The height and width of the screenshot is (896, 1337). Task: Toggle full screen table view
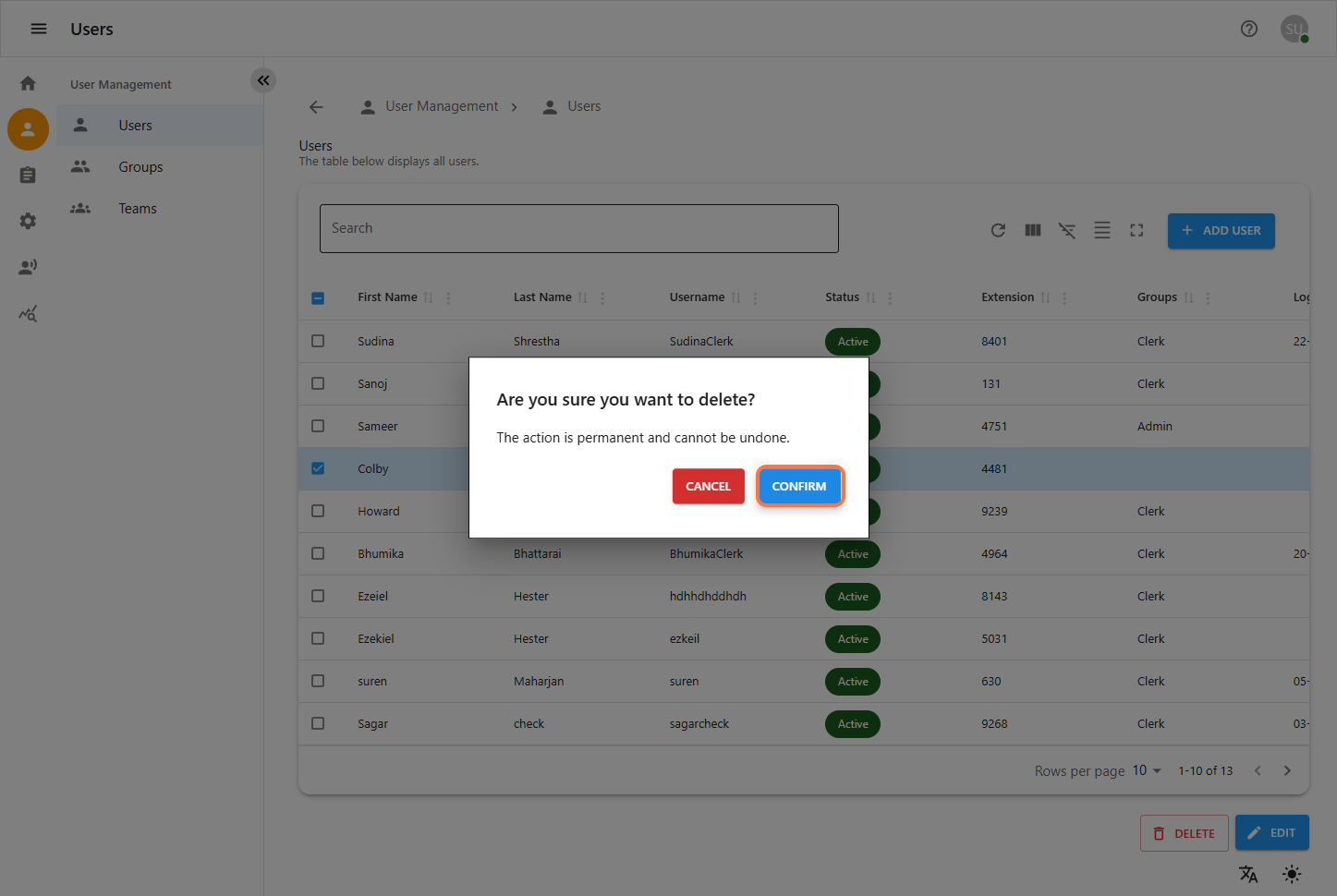pos(1136,230)
